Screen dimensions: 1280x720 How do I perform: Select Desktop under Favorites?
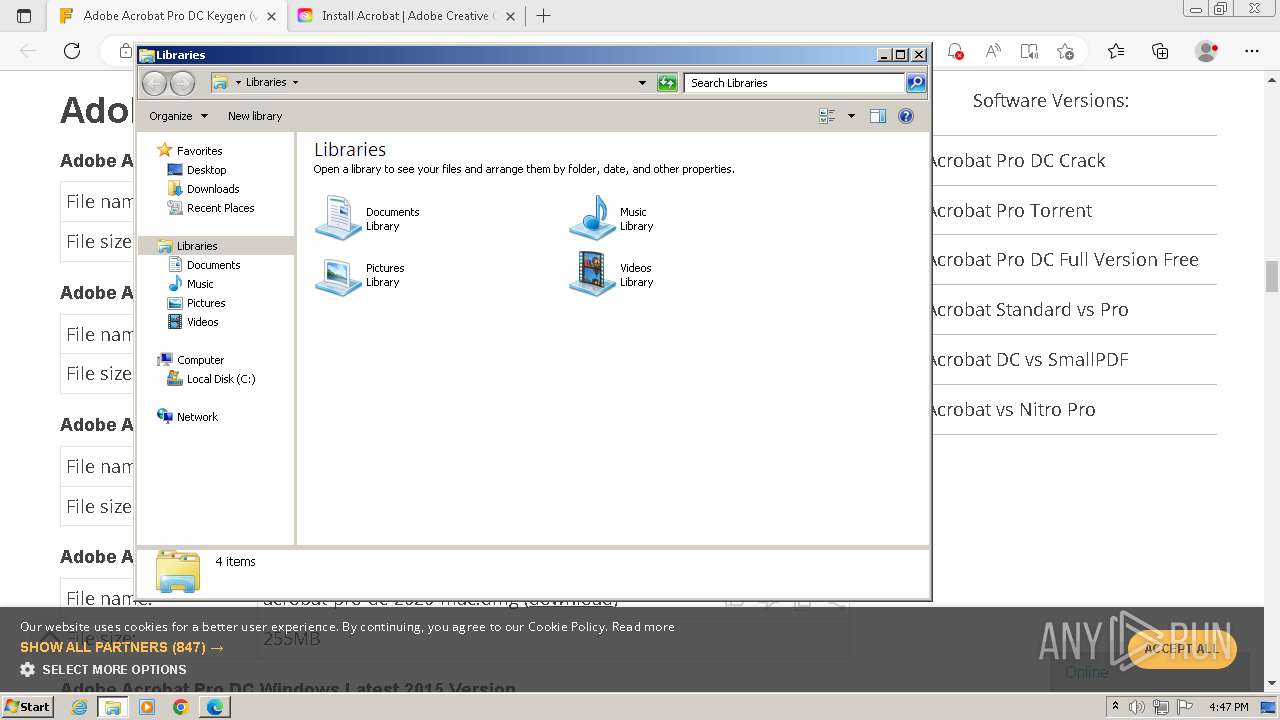(x=206, y=170)
